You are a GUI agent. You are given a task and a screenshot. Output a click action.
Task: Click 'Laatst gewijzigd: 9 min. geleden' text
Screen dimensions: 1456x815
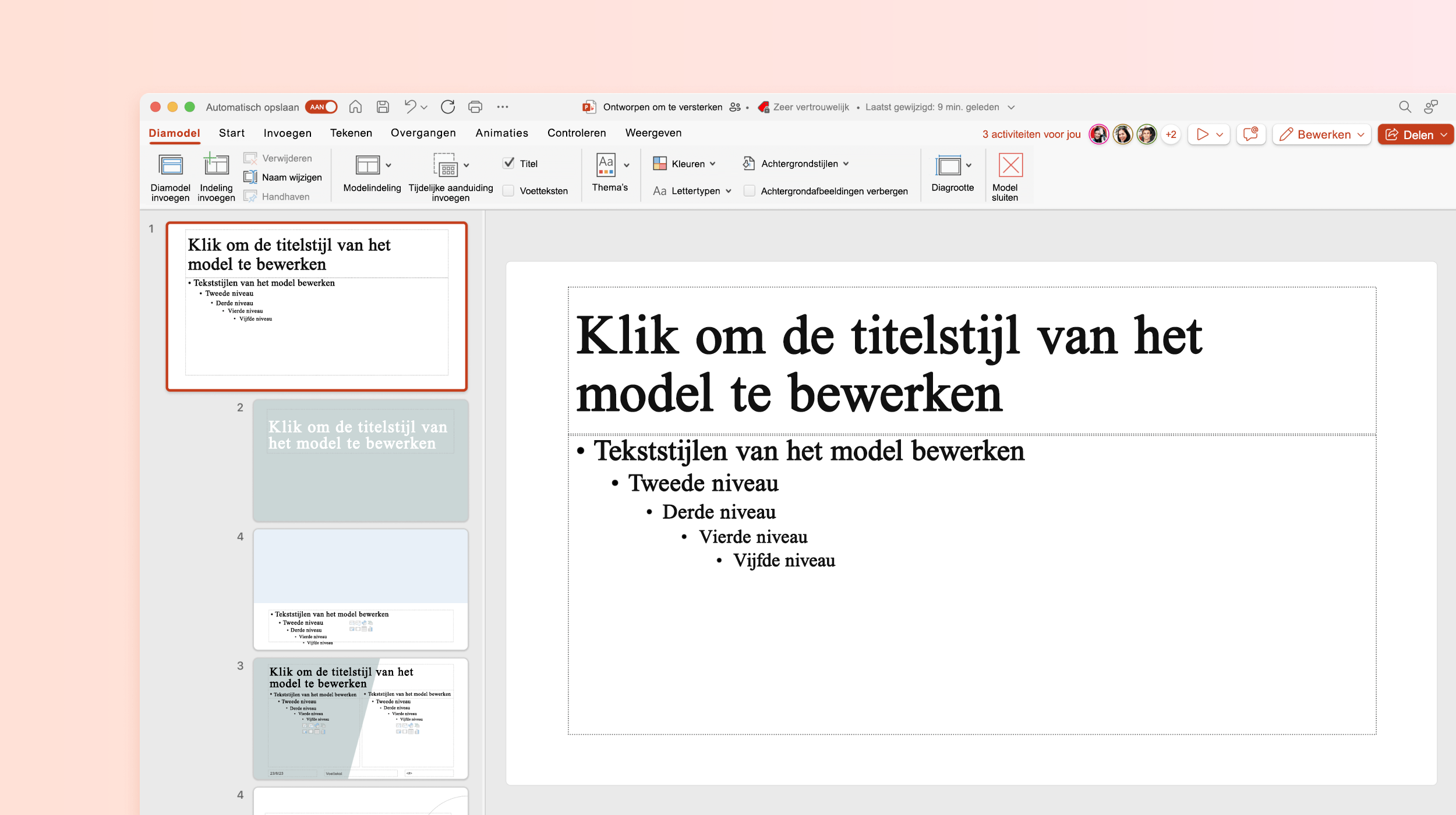click(932, 107)
